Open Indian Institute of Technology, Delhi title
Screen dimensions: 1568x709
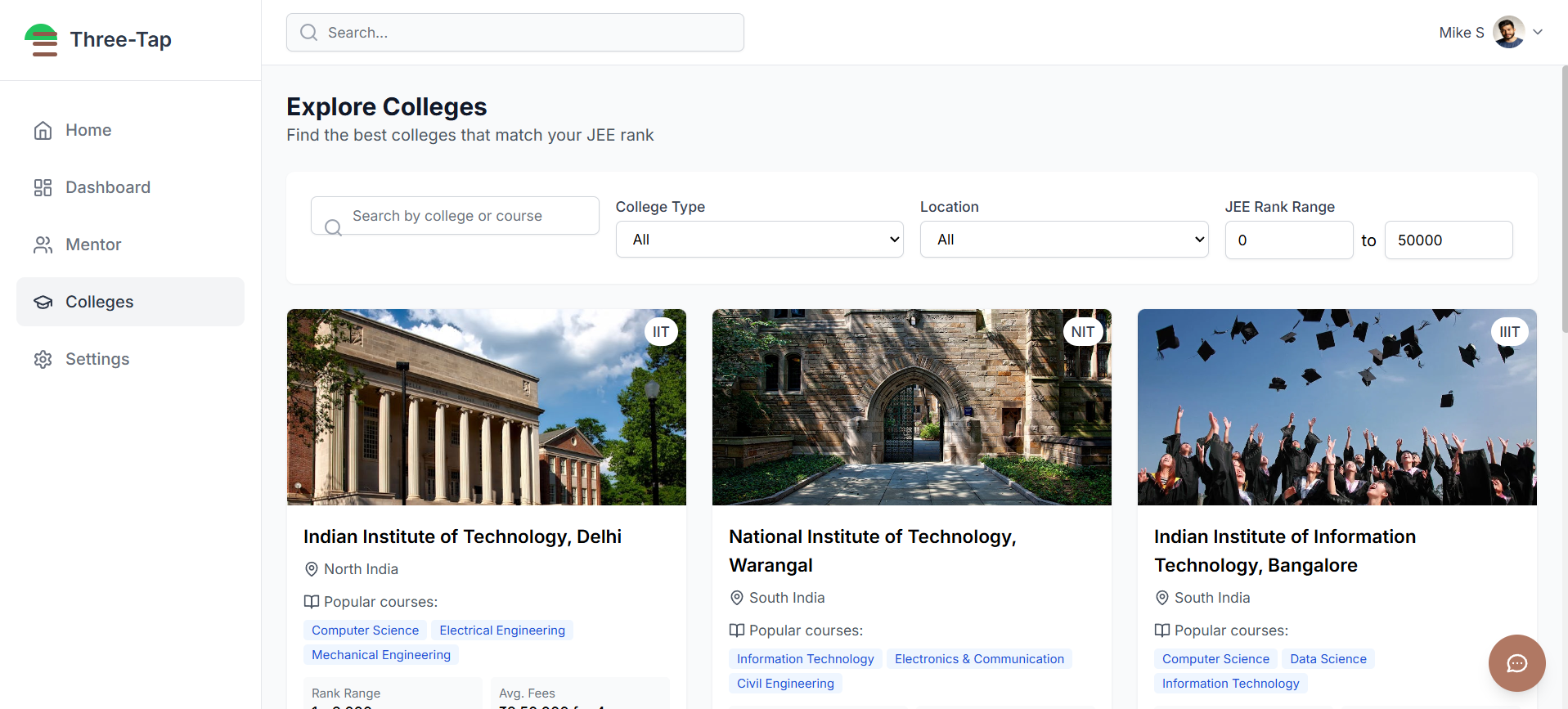(462, 536)
